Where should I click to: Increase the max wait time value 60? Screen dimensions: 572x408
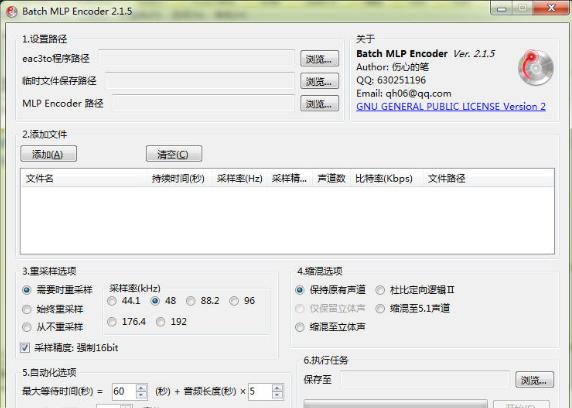142,388
